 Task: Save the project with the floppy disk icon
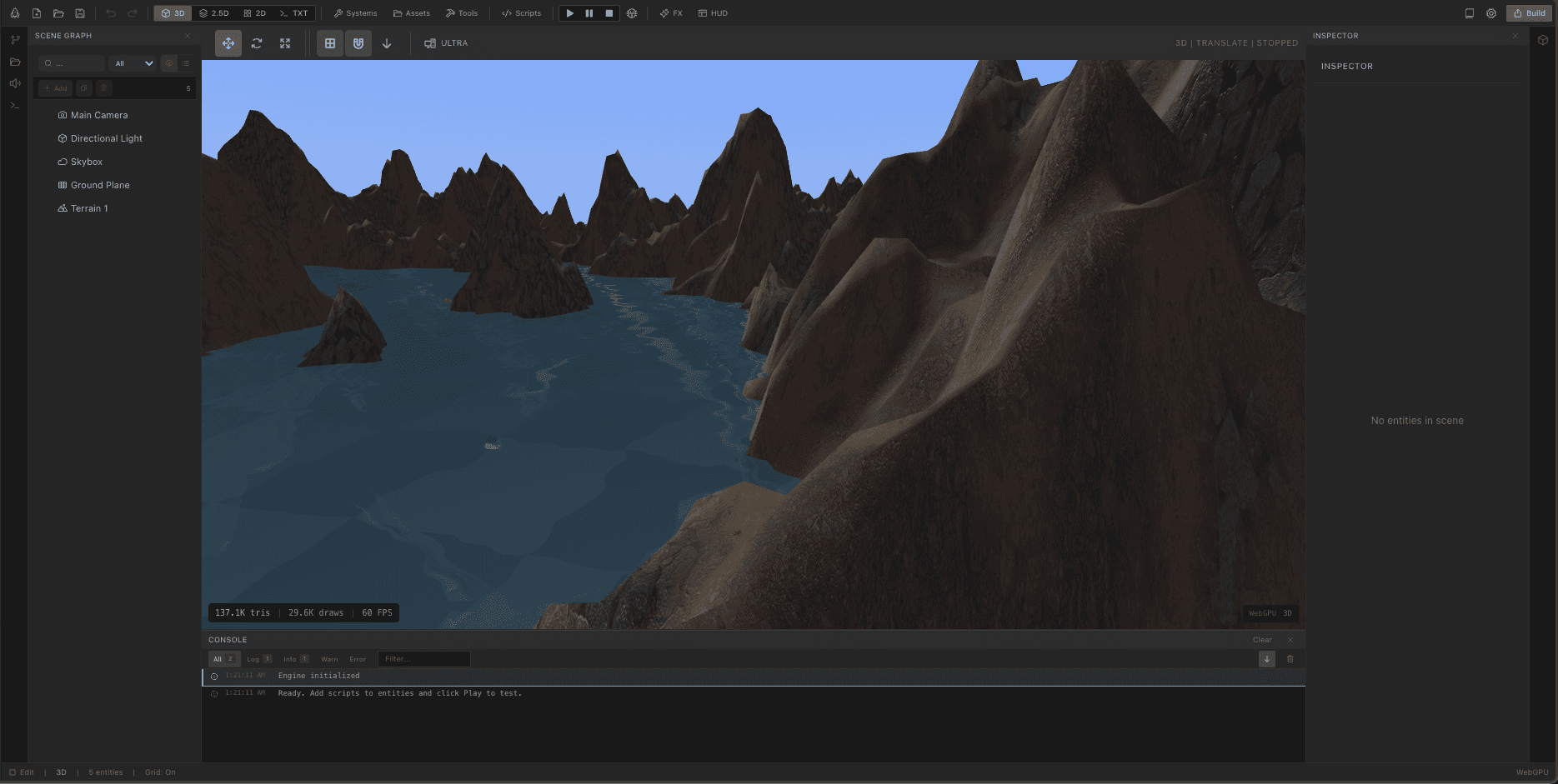(x=80, y=13)
